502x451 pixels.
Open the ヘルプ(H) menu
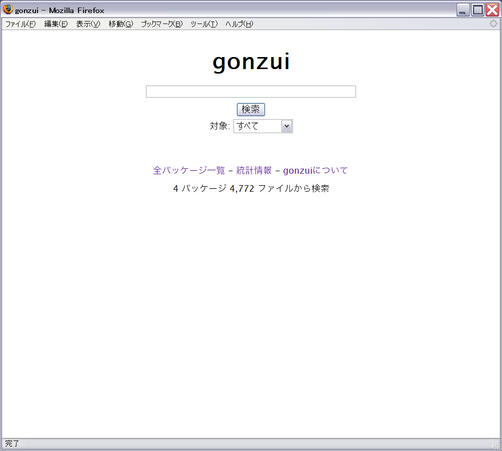click(x=239, y=24)
